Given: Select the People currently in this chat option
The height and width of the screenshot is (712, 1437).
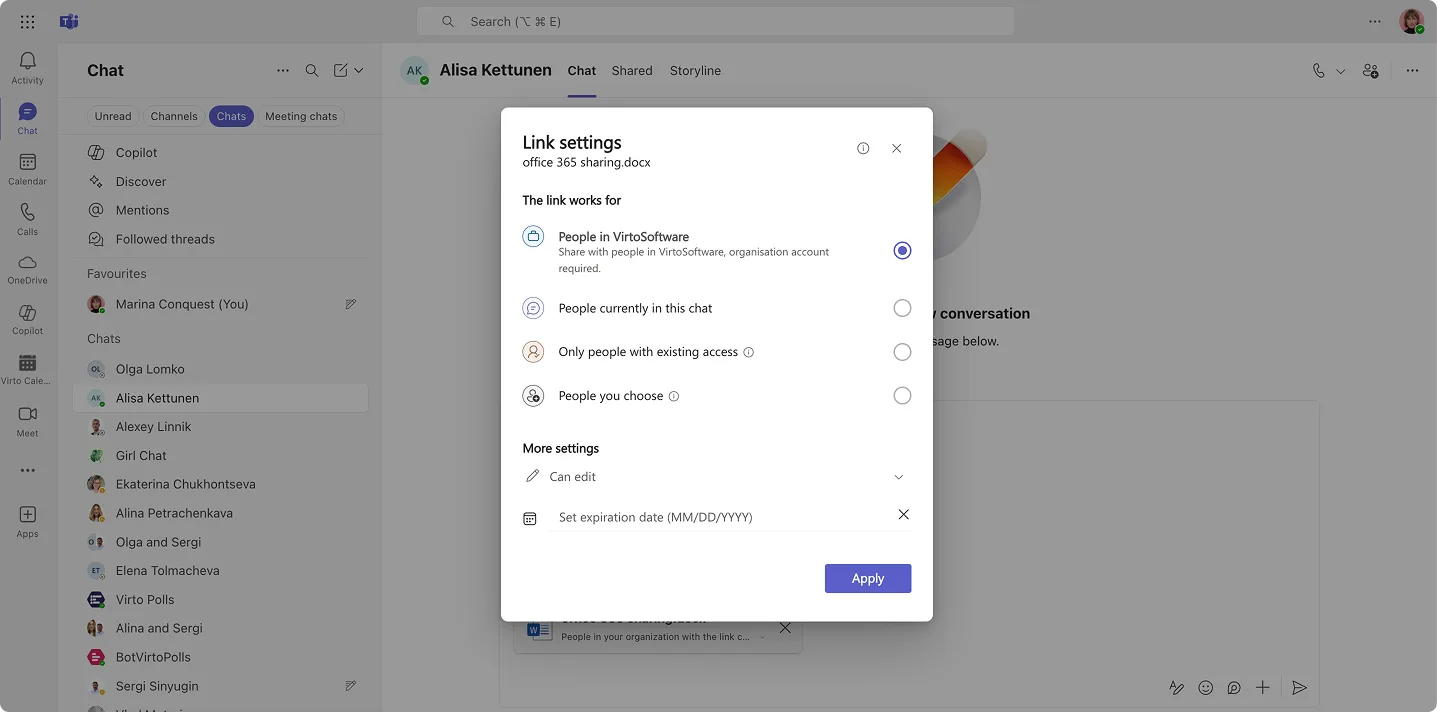Looking at the screenshot, I should 902,308.
